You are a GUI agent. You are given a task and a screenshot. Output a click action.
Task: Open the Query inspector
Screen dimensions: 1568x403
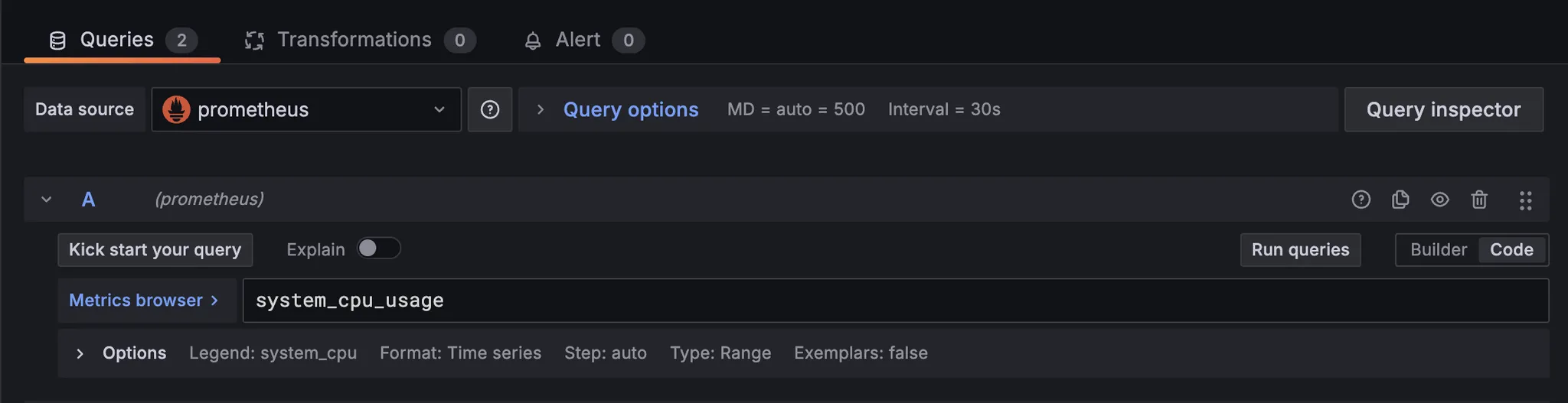(1443, 109)
